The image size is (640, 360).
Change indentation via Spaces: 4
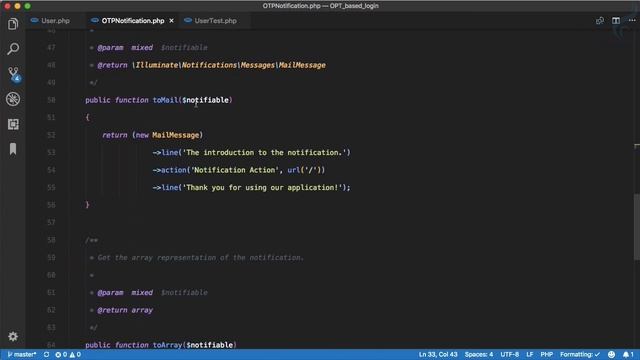pyautogui.click(x=479, y=354)
